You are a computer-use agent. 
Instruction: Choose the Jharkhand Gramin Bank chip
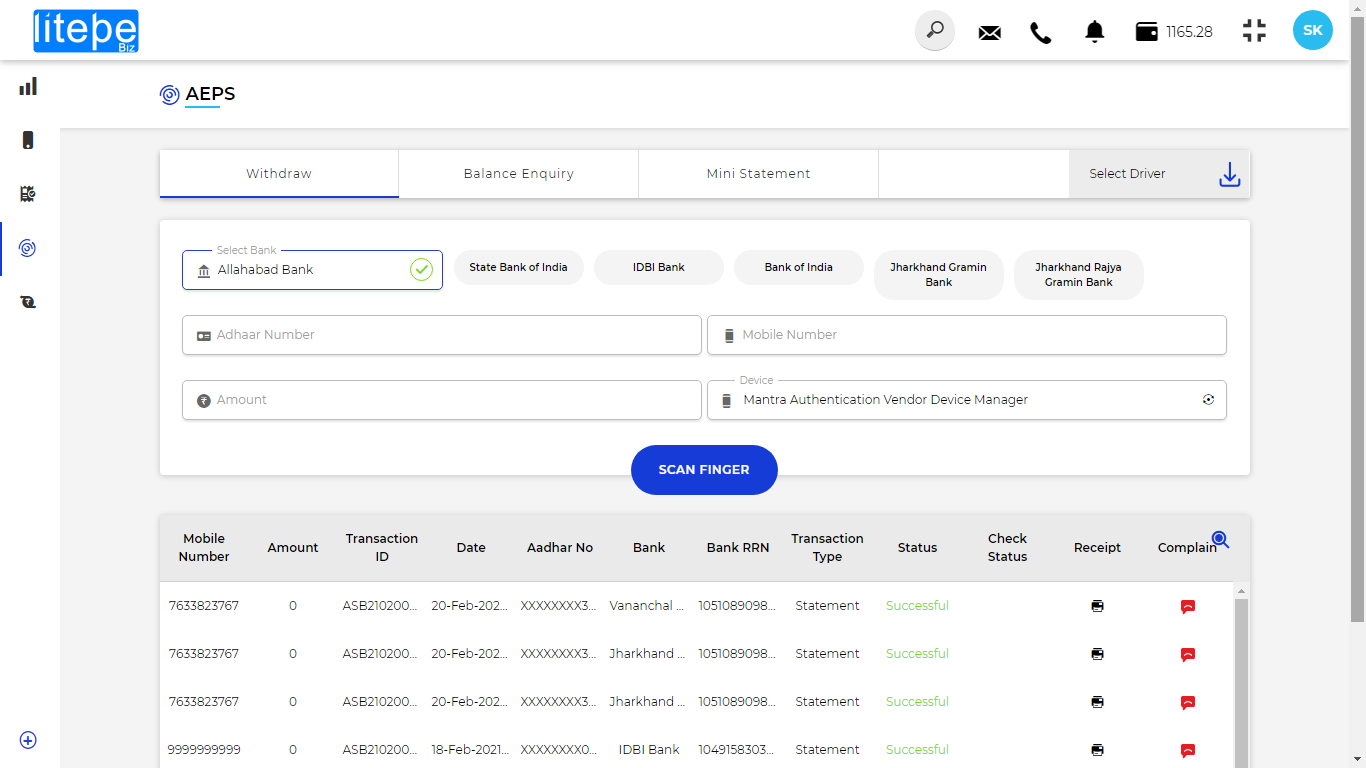[938, 275]
